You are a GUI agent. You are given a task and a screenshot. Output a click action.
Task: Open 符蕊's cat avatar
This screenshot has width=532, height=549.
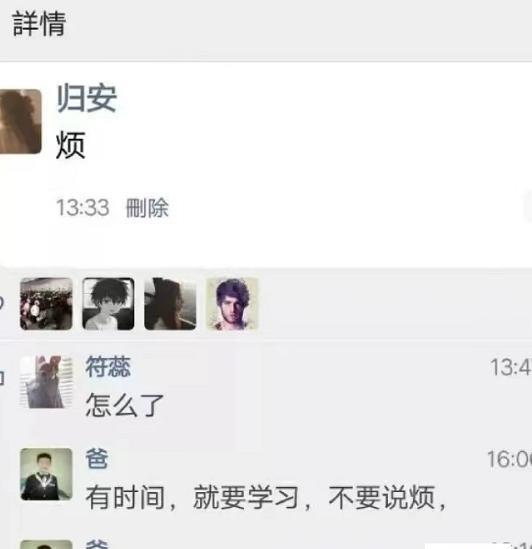[46, 382]
